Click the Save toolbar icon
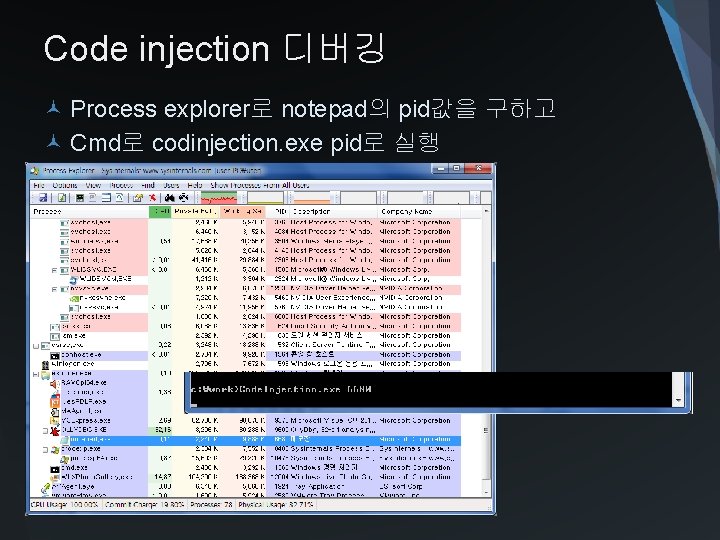The image size is (720, 540). coord(43,198)
